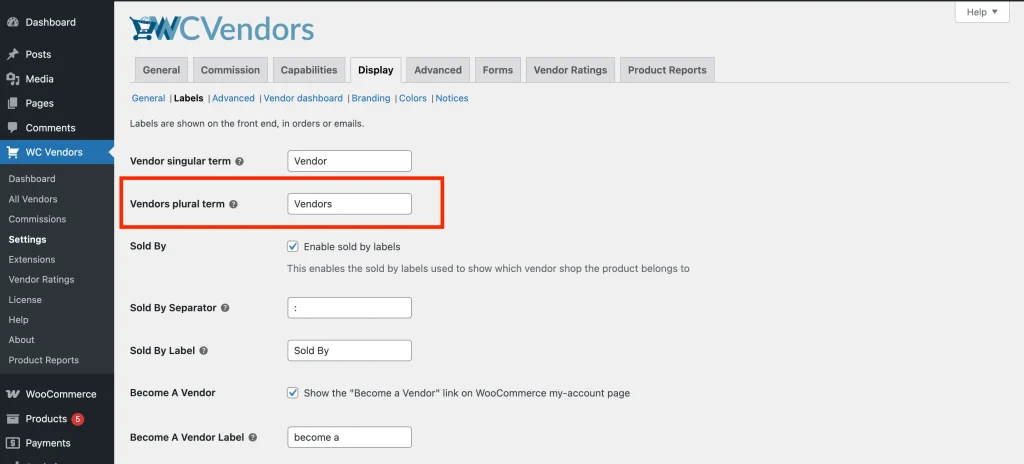Switch to the General tab
Screen dimensions: 1024x464
coord(161,70)
